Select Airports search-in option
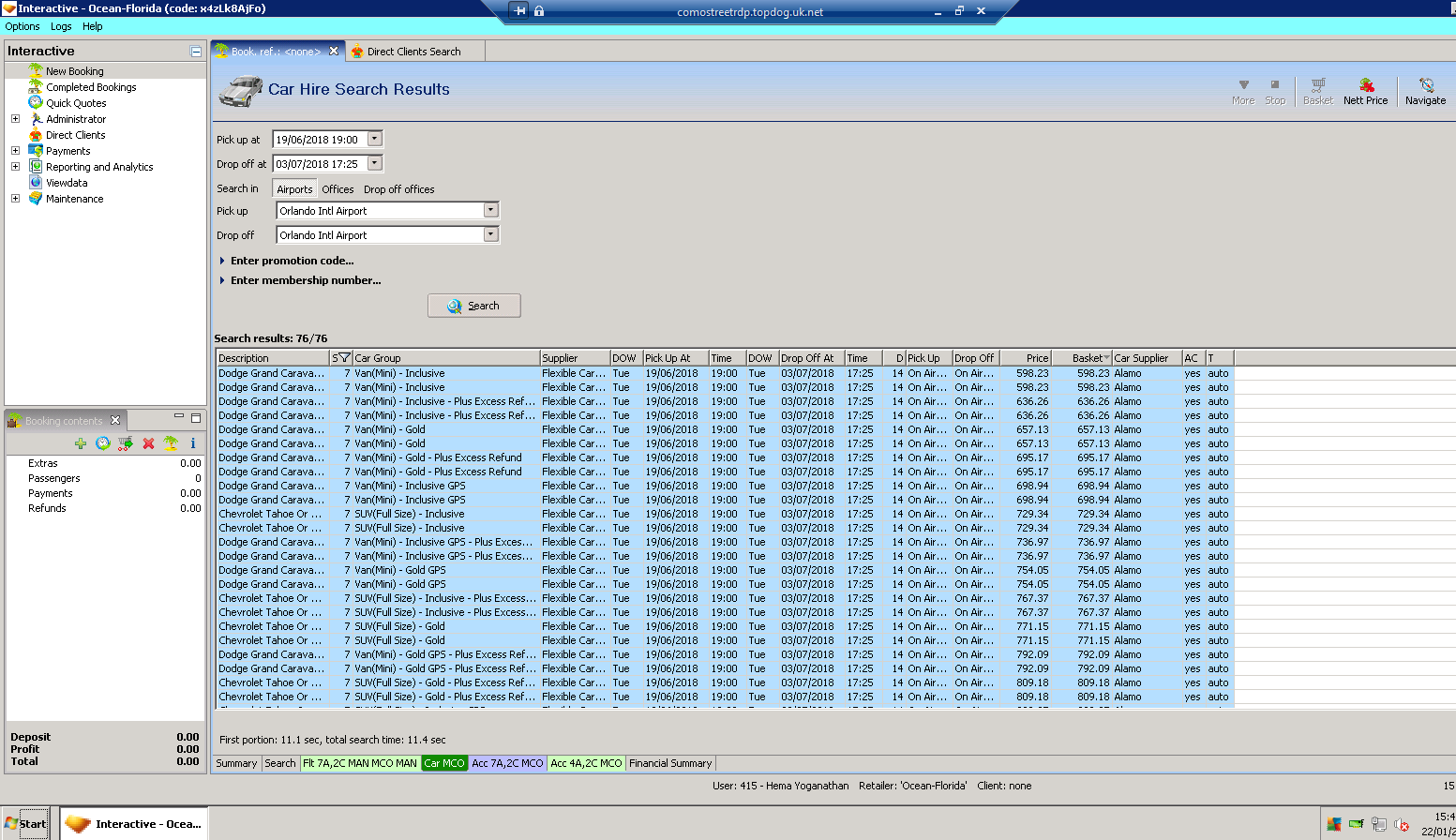The width and height of the screenshot is (1456, 840). point(294,189)
